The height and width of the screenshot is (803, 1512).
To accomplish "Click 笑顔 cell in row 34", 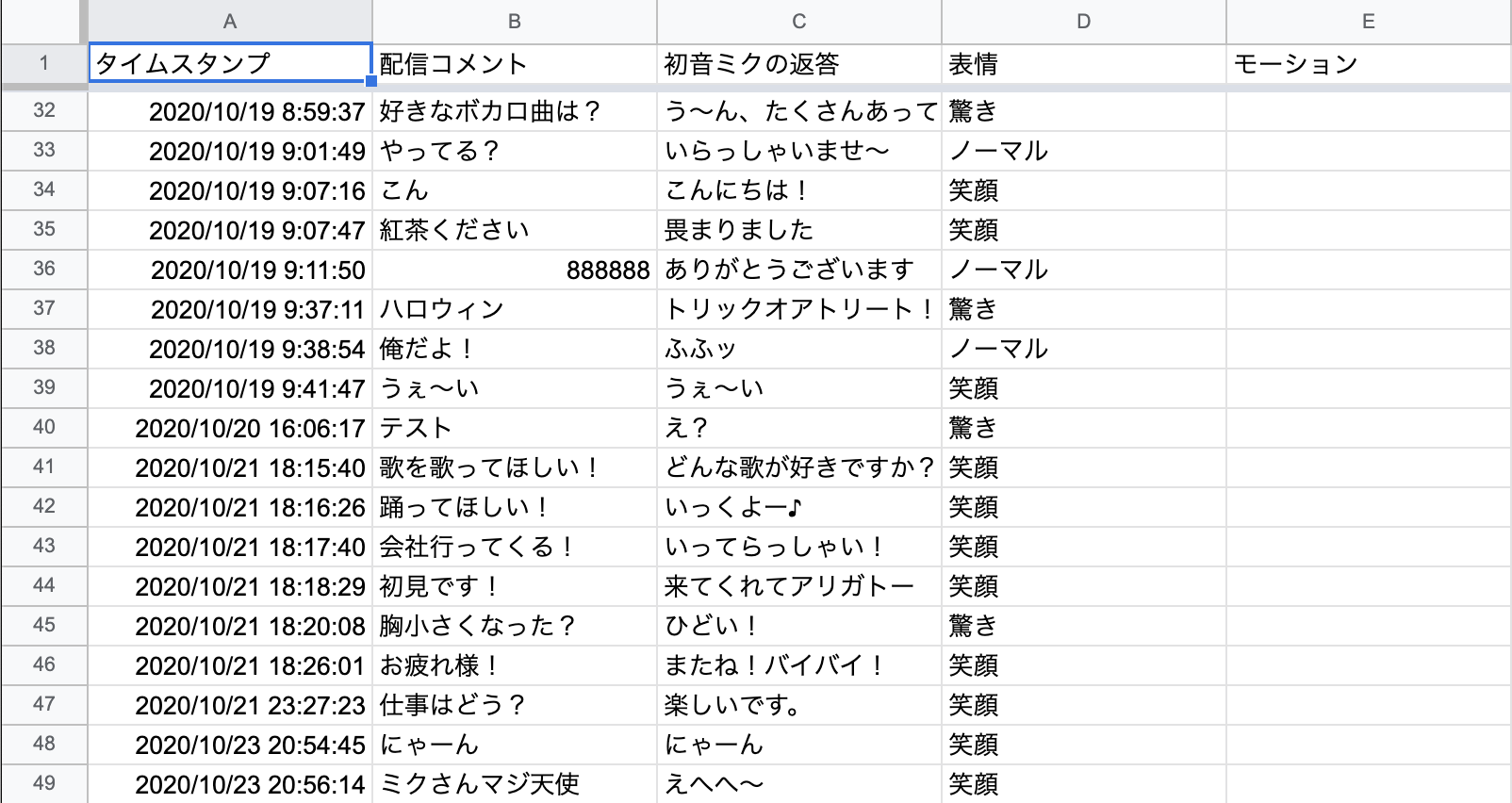I will (x=1084, y=190).
